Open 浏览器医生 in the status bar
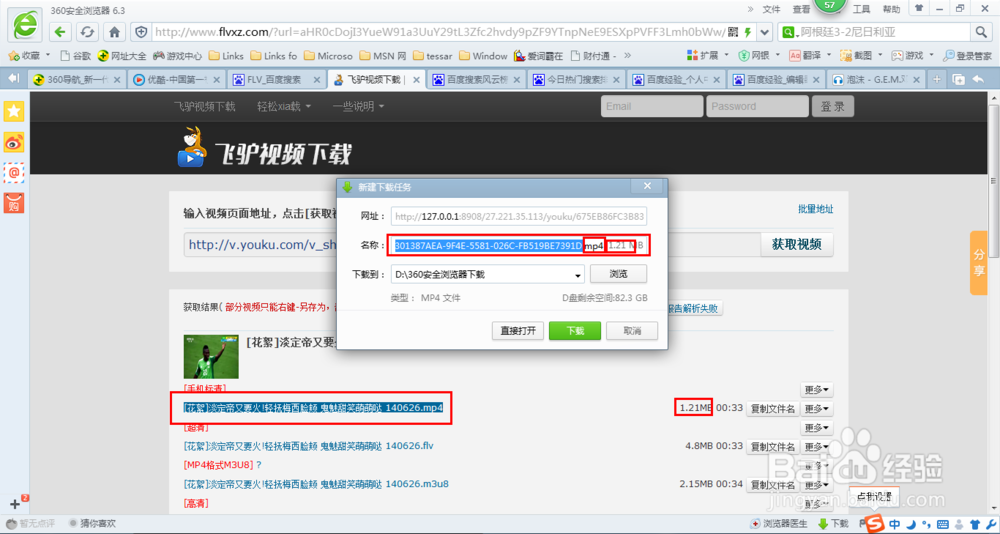This screenshot has width=1000, height=534. (779, 524)
